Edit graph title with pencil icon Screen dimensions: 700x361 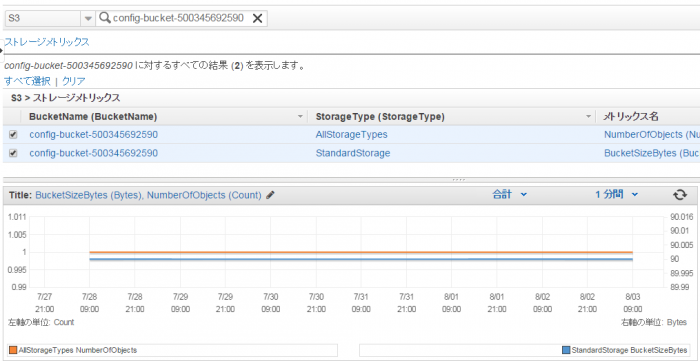(x=270, y=195)
